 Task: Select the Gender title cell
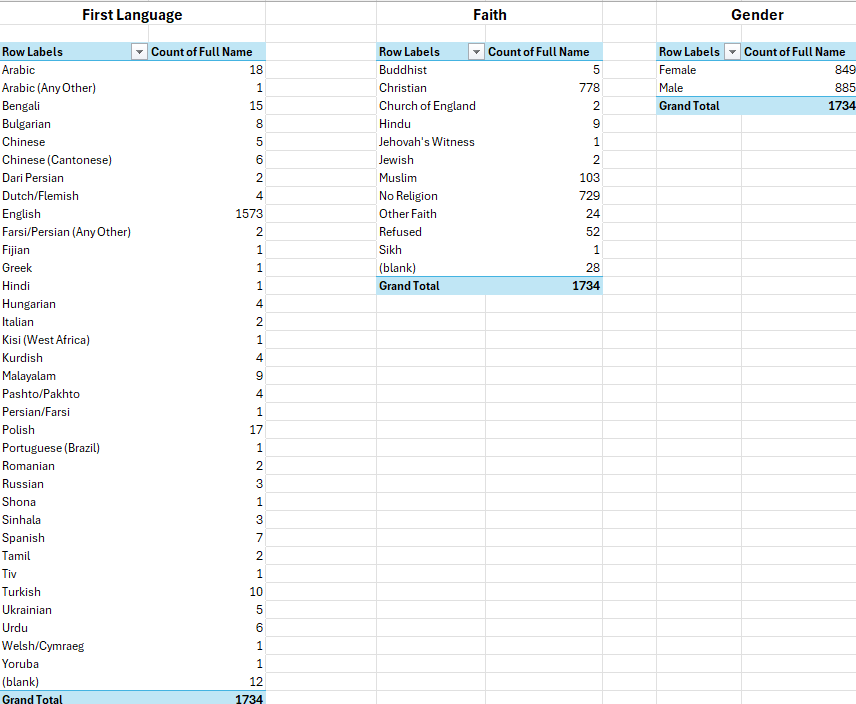756,15
